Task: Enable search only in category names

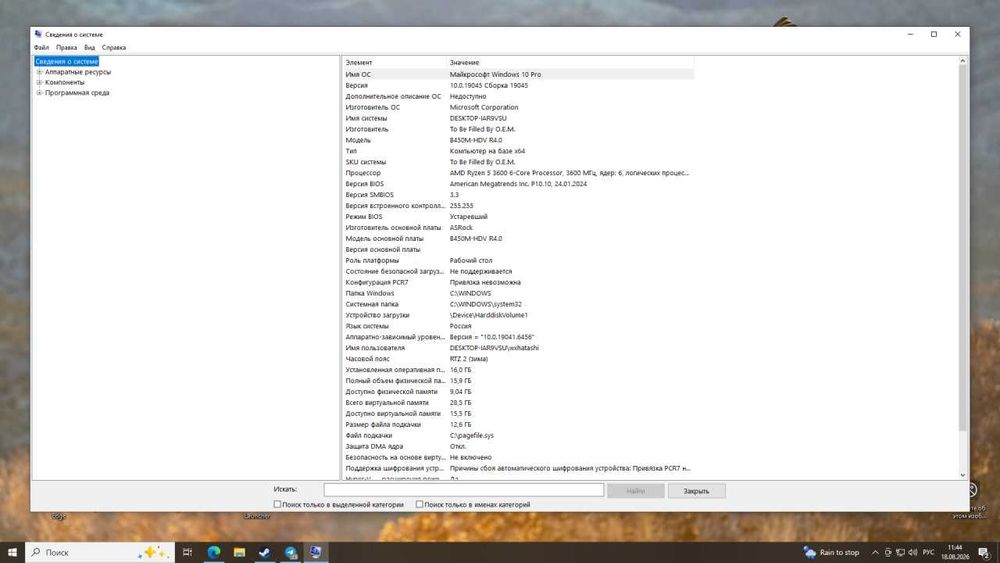Action: click(419, 504)
